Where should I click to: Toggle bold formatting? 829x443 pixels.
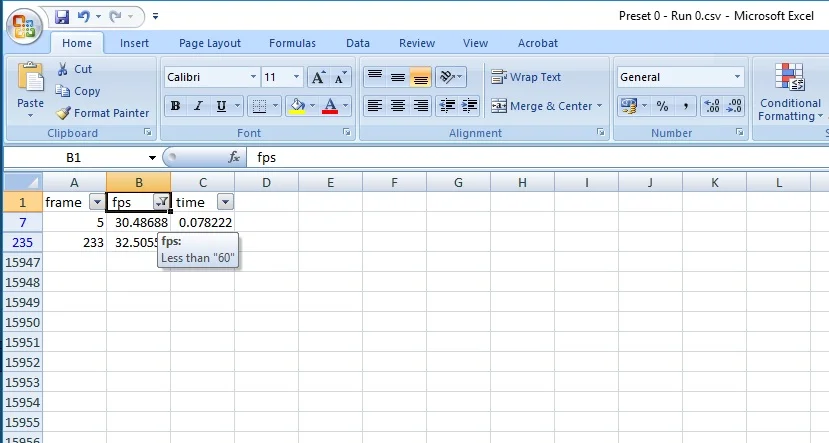pos(176,106)
